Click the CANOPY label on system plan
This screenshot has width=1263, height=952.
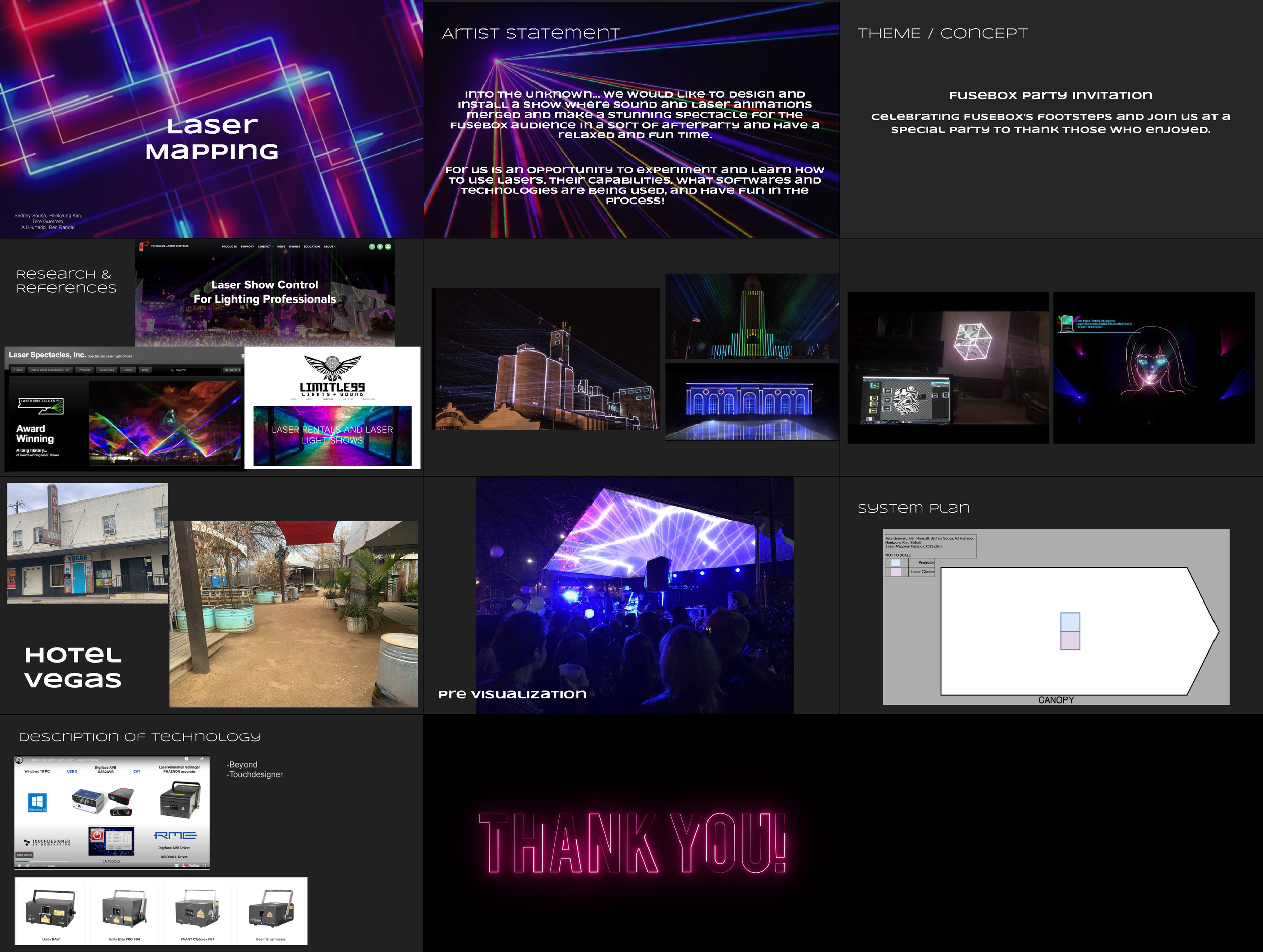[x=1056, y=699]
